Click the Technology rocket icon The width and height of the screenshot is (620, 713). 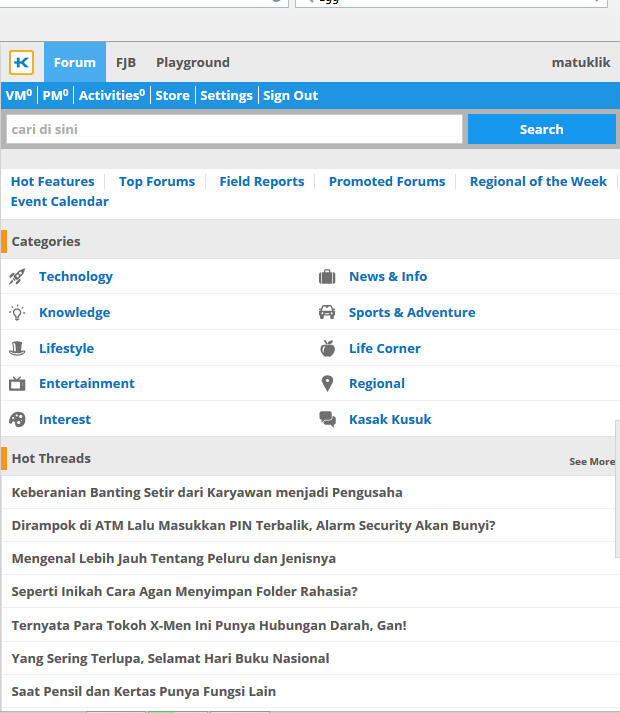coord(17,277)
